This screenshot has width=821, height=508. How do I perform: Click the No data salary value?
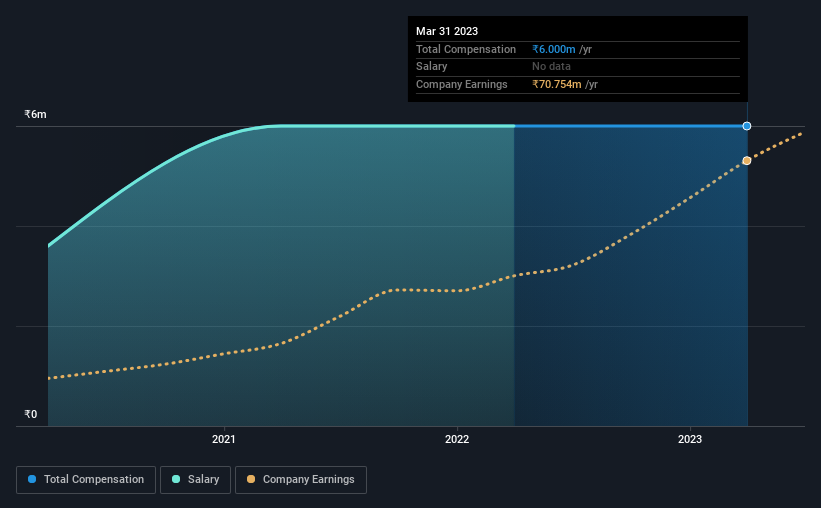pos(551,67)
